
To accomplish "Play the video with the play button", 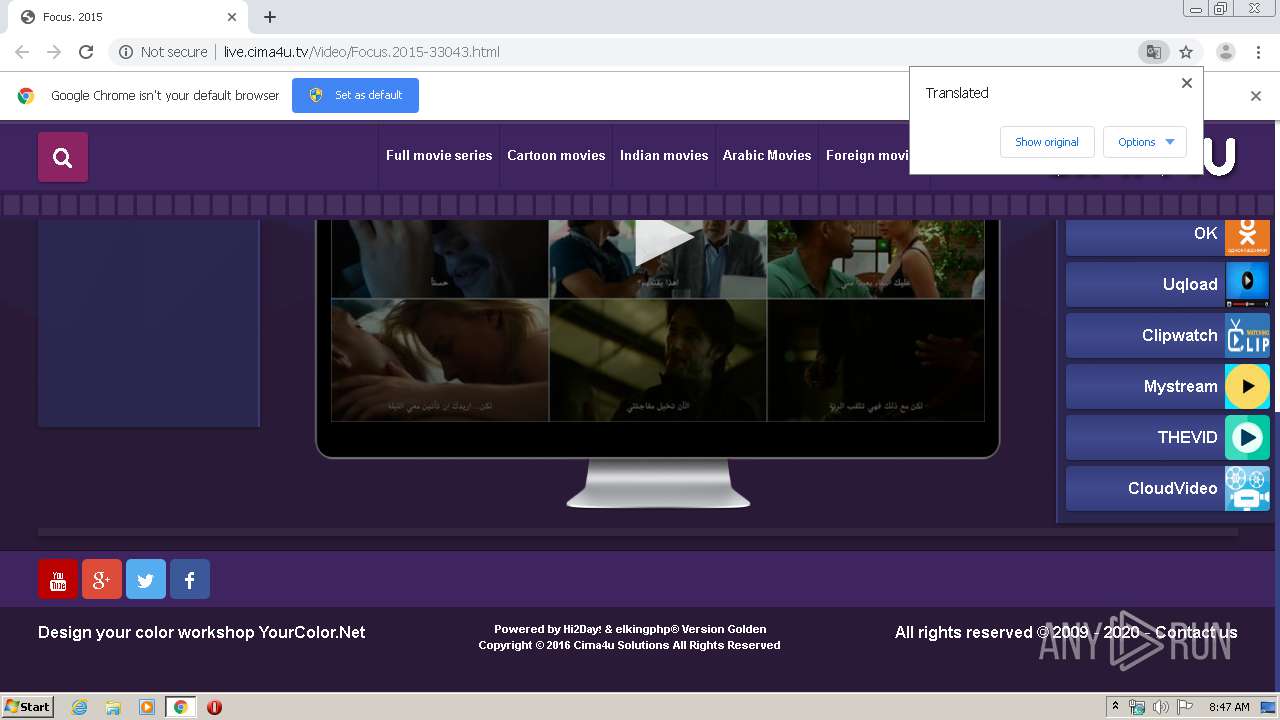I will tap(664, 243).
